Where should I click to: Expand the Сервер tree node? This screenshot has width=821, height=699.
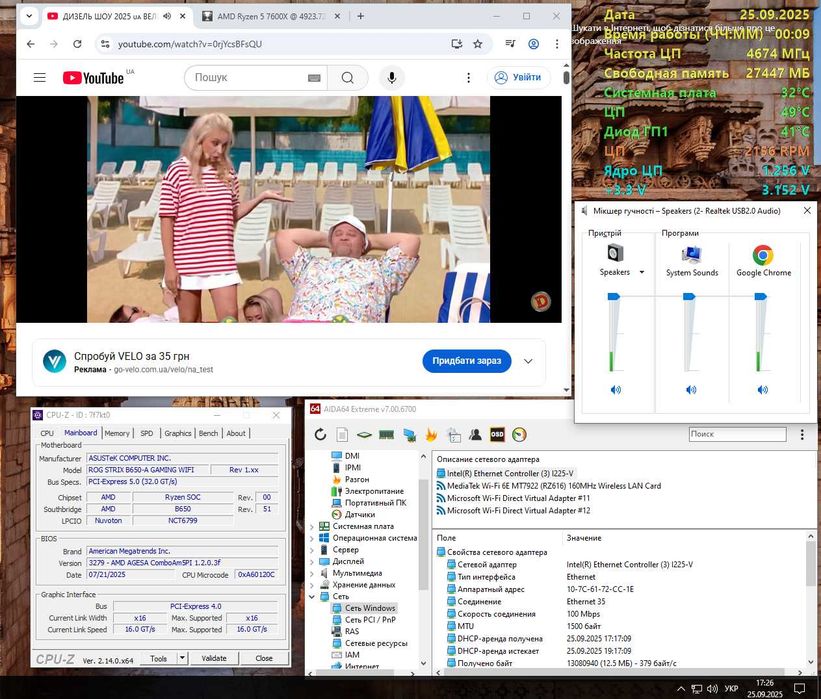coord(312,550)
